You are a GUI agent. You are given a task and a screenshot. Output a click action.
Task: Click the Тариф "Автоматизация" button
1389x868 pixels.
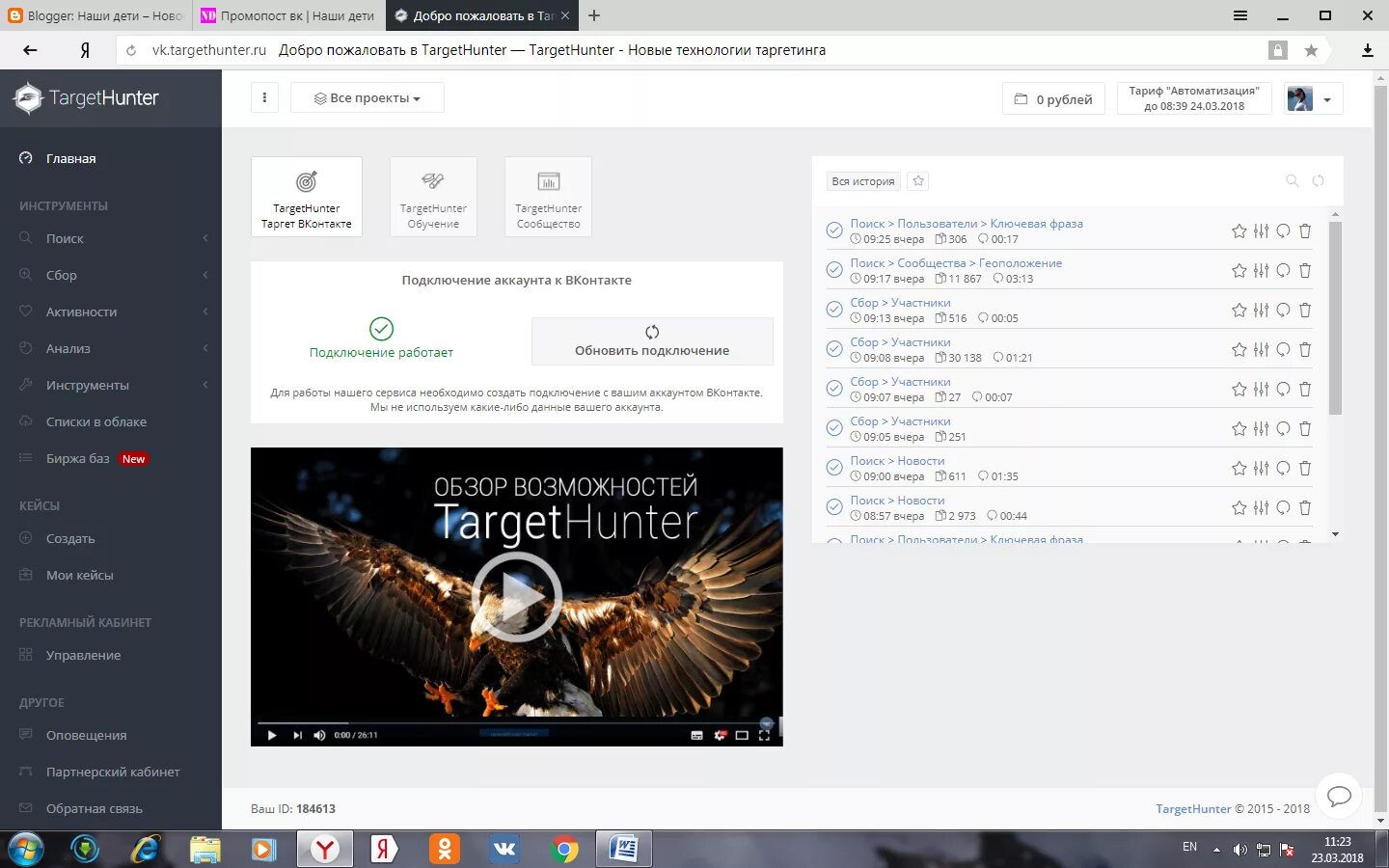tap(1194, 98)
